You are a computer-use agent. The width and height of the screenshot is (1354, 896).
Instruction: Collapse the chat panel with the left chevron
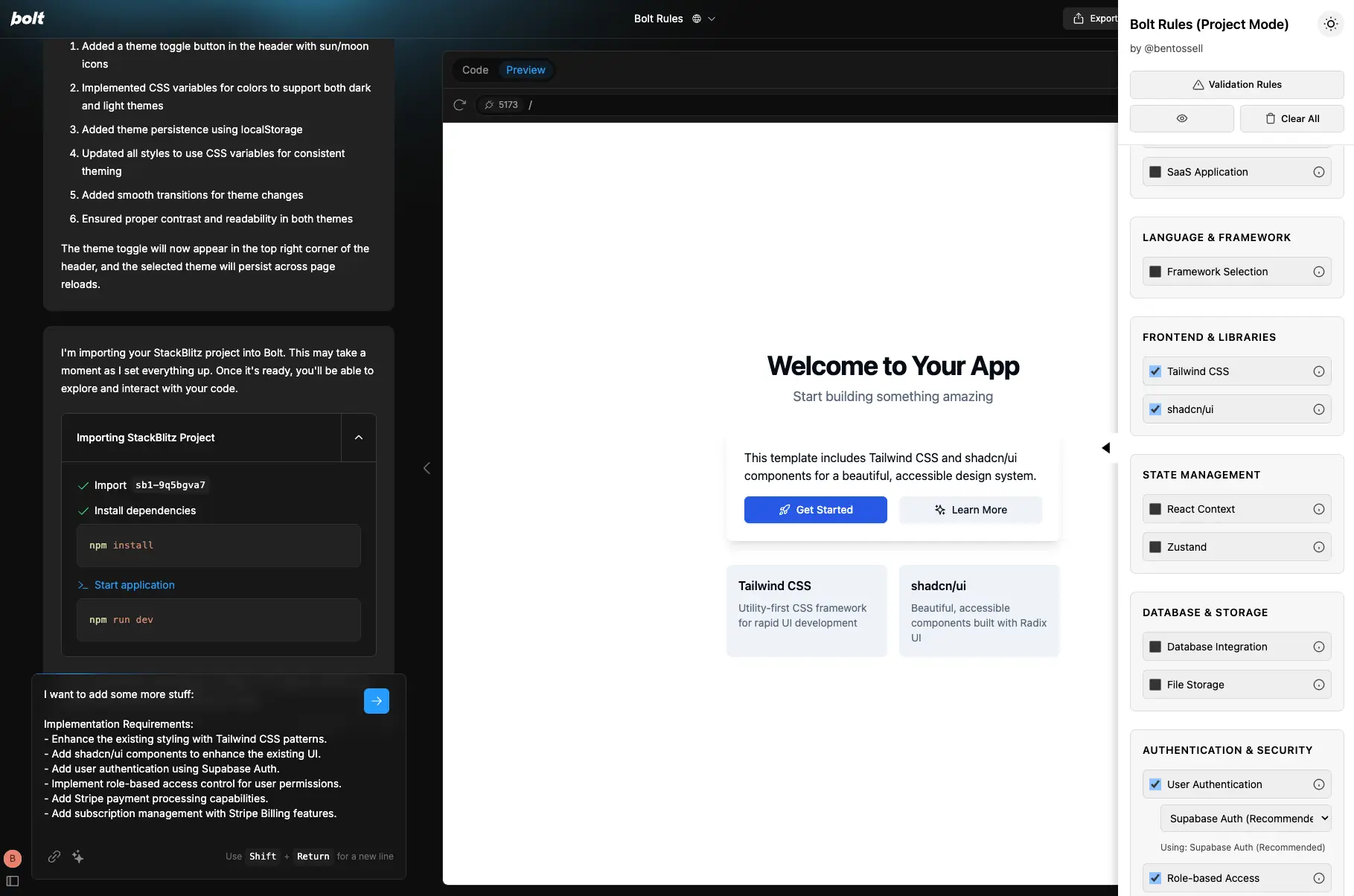(x=427, y=468)
